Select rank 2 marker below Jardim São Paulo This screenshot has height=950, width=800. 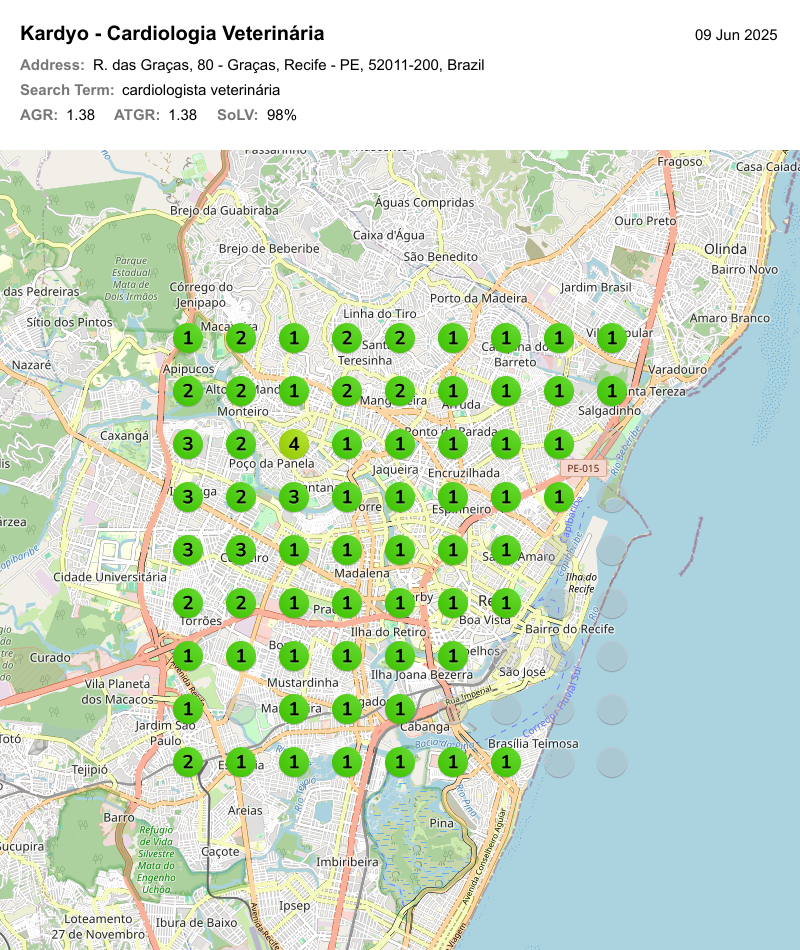click(187, 762)
